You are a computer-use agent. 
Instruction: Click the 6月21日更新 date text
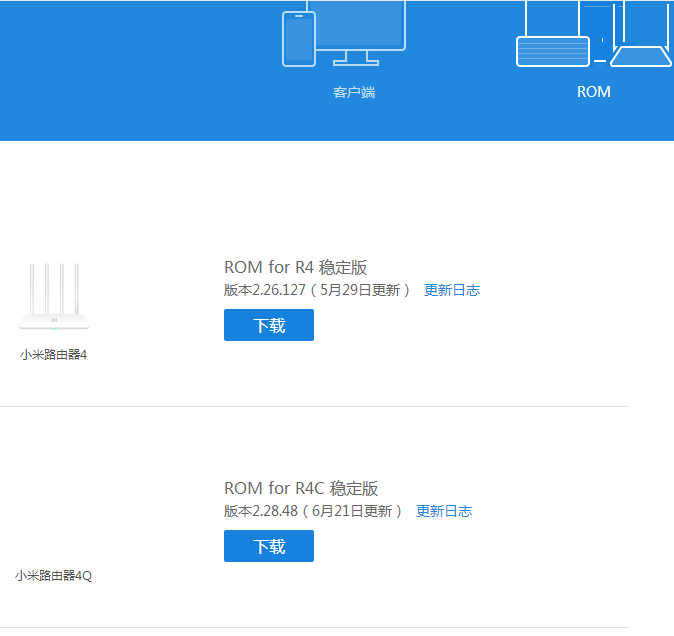355,511
